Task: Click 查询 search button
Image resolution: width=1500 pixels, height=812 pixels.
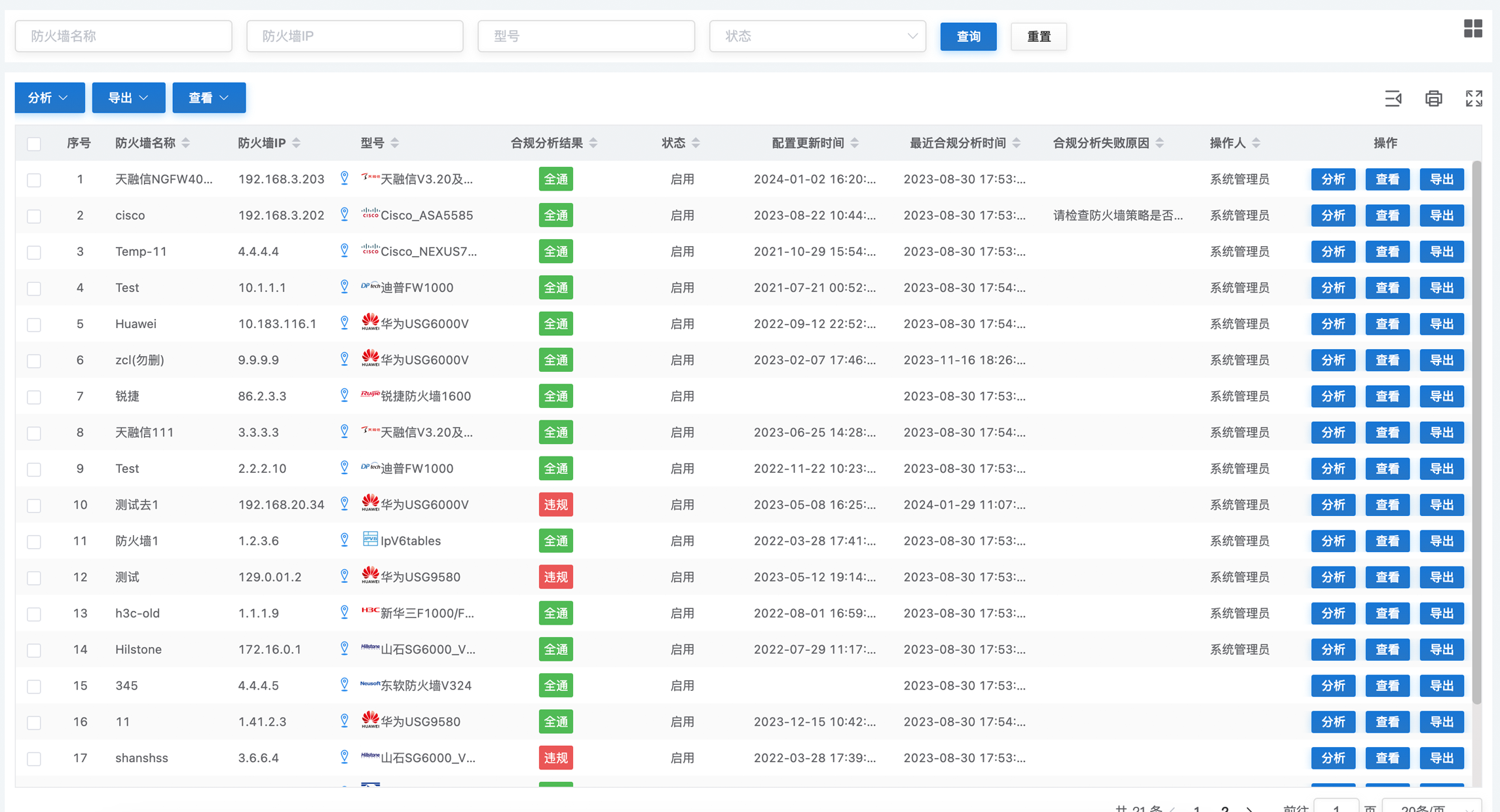Action: [x=968, y=36]
